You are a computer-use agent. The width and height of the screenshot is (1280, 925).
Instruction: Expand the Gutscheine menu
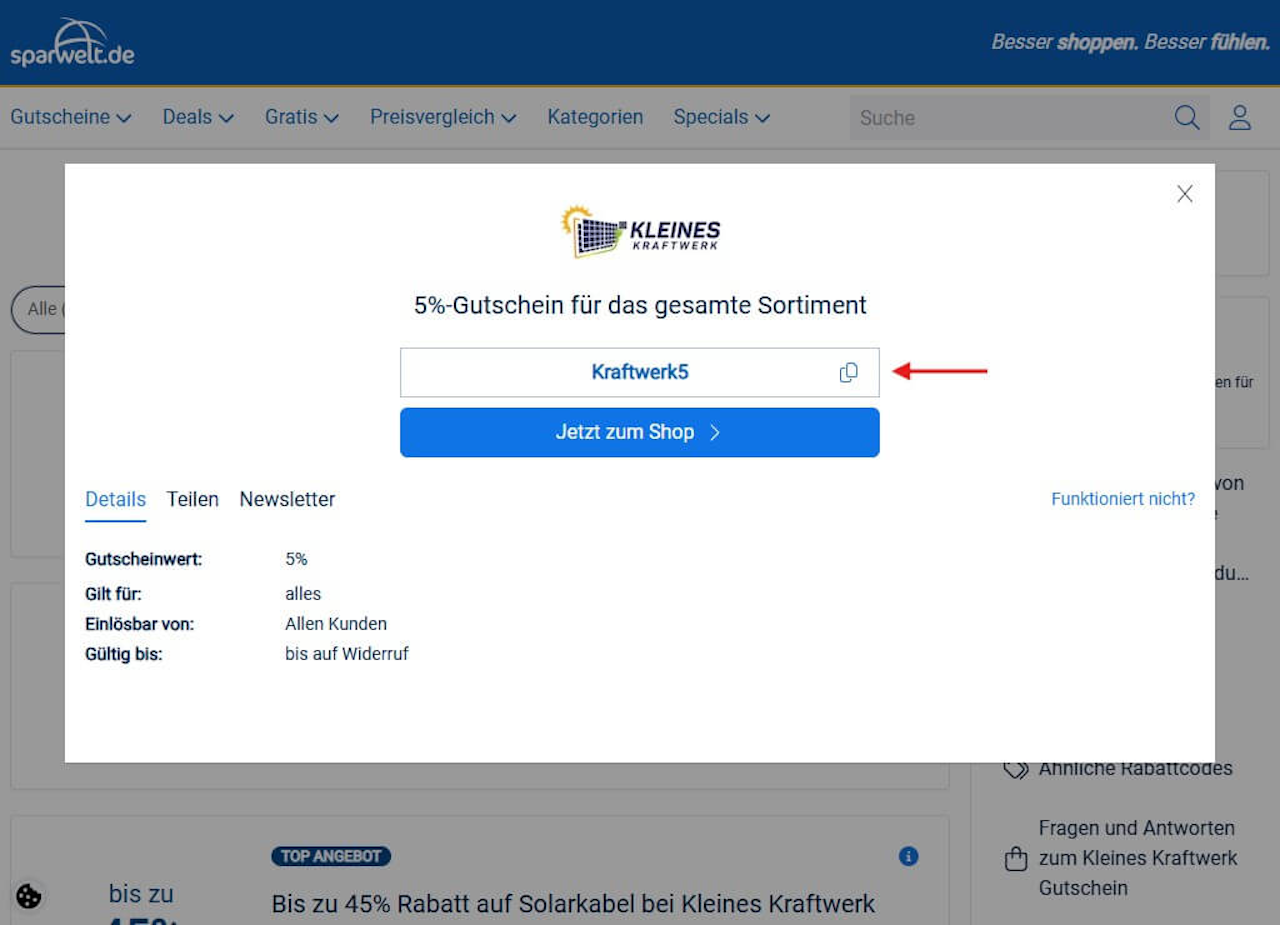[71, 117]
